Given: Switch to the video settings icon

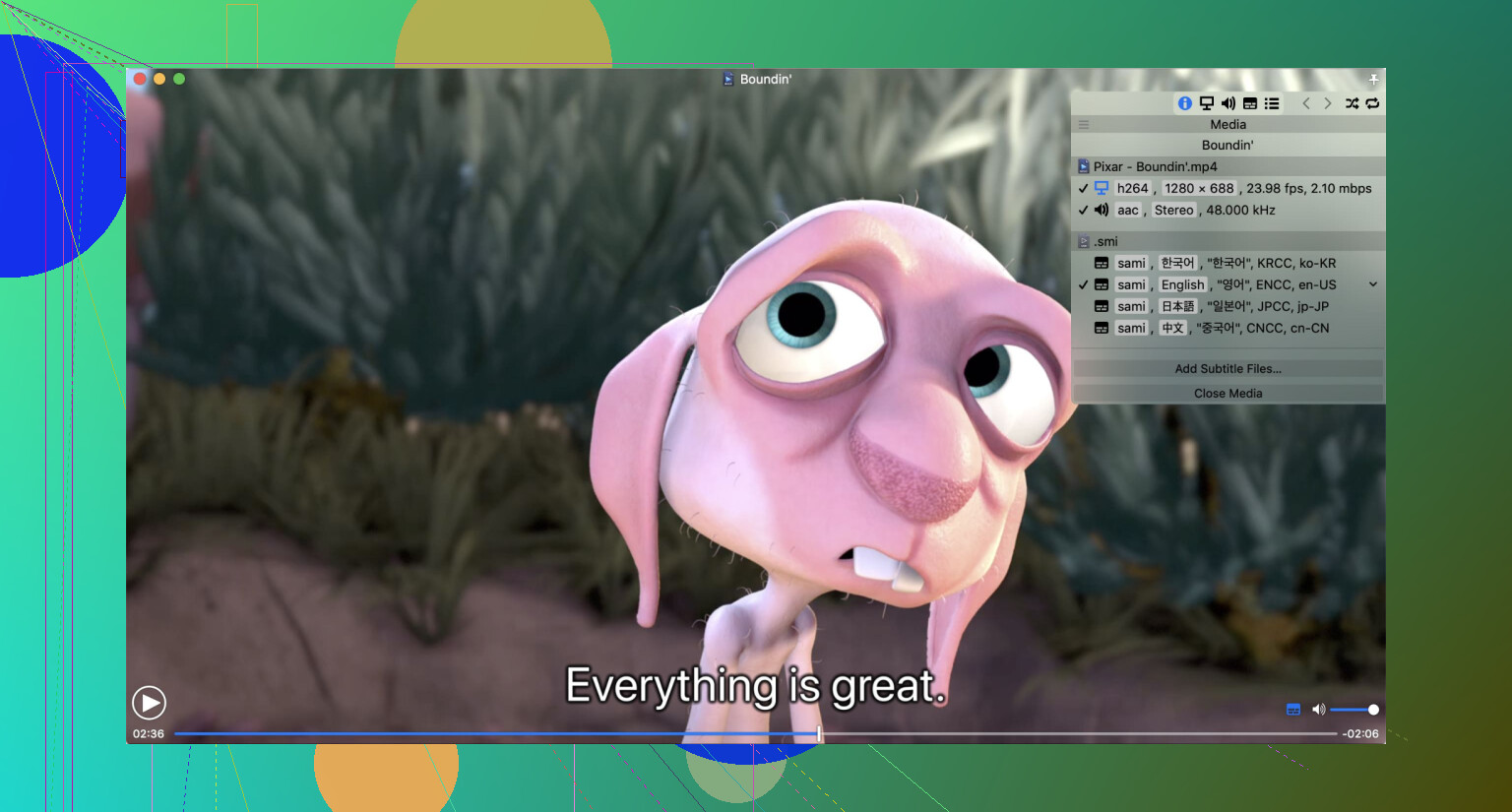Looking at the screenshot, I should tap(1206, 103).
